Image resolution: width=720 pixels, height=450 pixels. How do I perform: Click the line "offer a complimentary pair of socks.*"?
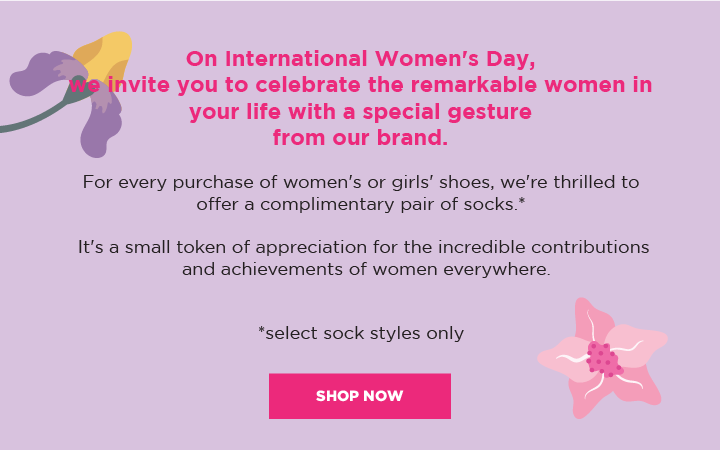click(x=361, y=204)
